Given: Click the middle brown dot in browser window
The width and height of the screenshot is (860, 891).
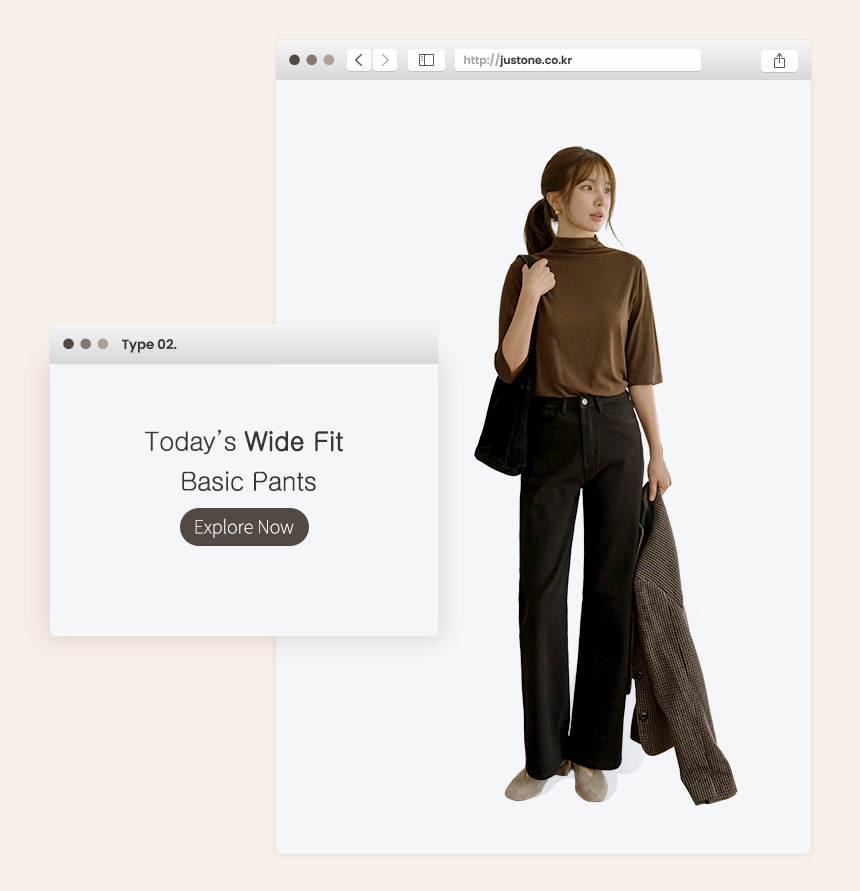Looking at the screenshot, I should [x=311, y=60].
